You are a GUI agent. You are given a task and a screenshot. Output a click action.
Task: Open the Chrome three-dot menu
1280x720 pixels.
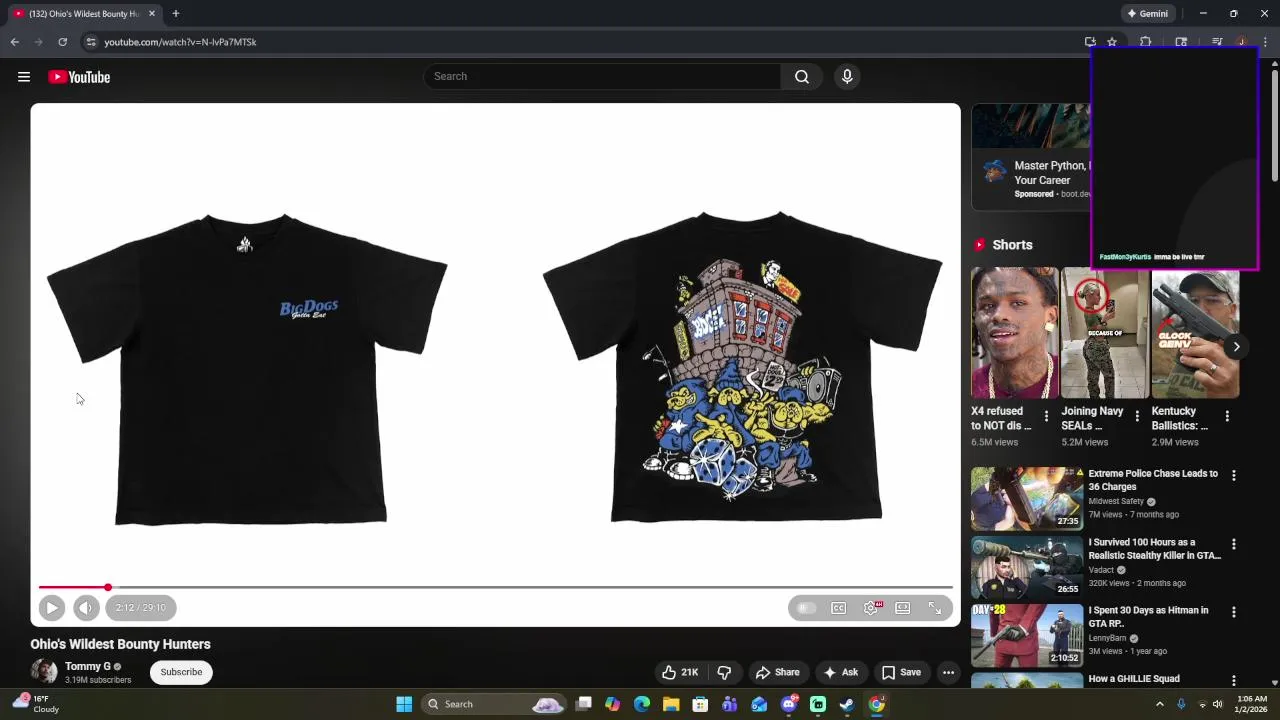click(1265, 42)
